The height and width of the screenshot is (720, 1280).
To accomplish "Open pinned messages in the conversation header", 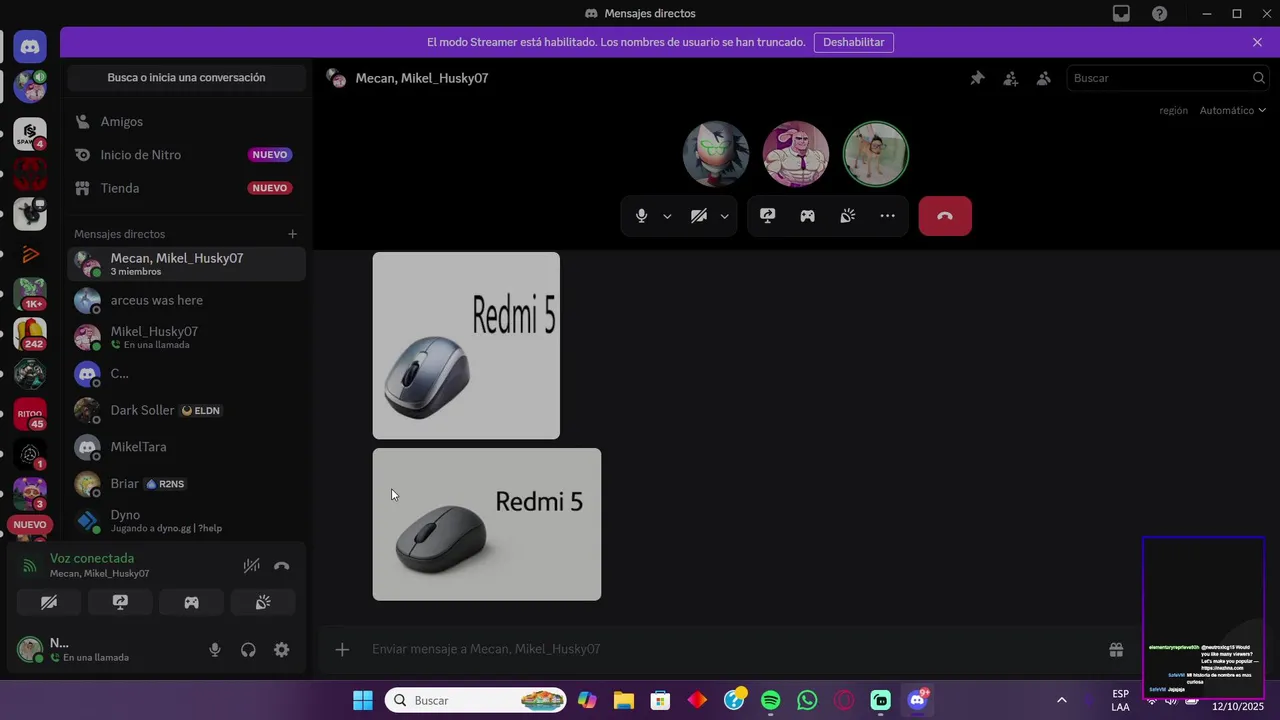I will (x=977, y=78).
